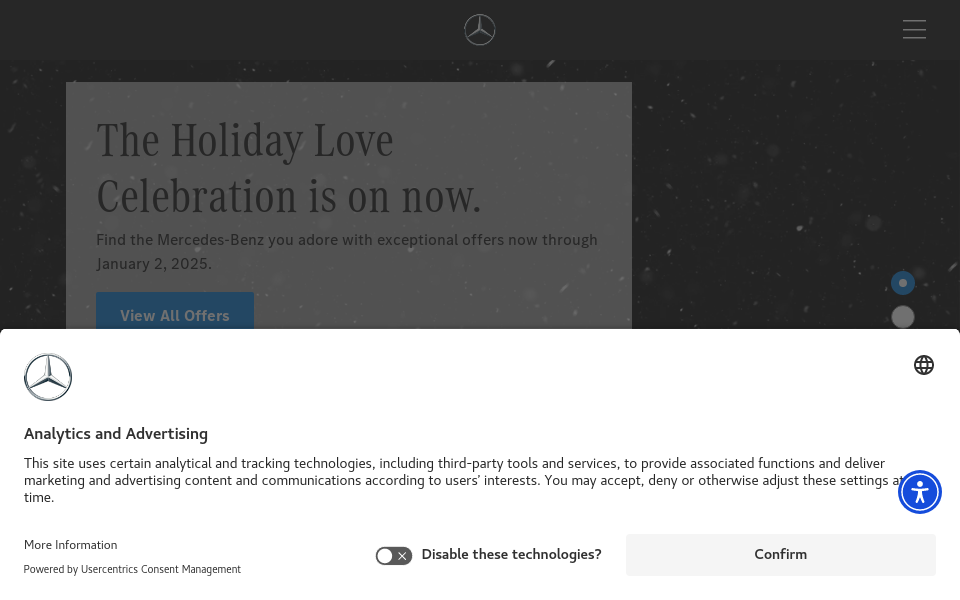Screen dimensions: 960x600
Task: Click the tracking technologies consent description text
Action: 455,480
